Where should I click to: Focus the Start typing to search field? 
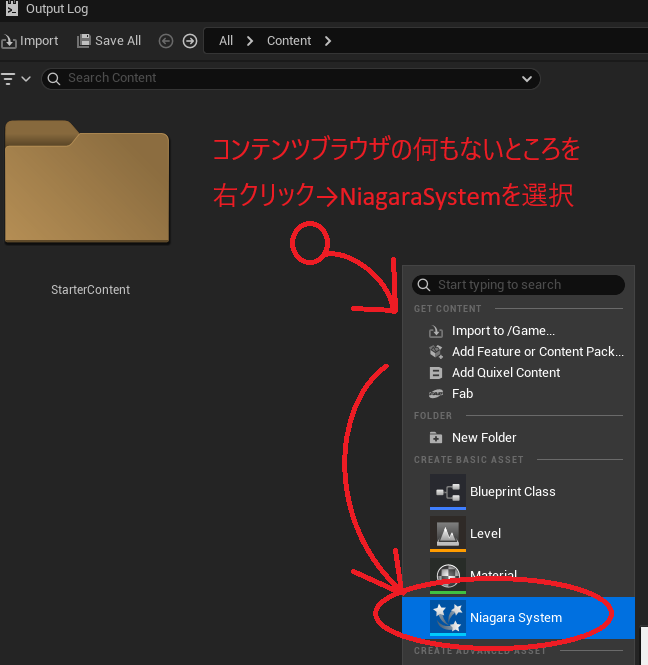point(518,285)
